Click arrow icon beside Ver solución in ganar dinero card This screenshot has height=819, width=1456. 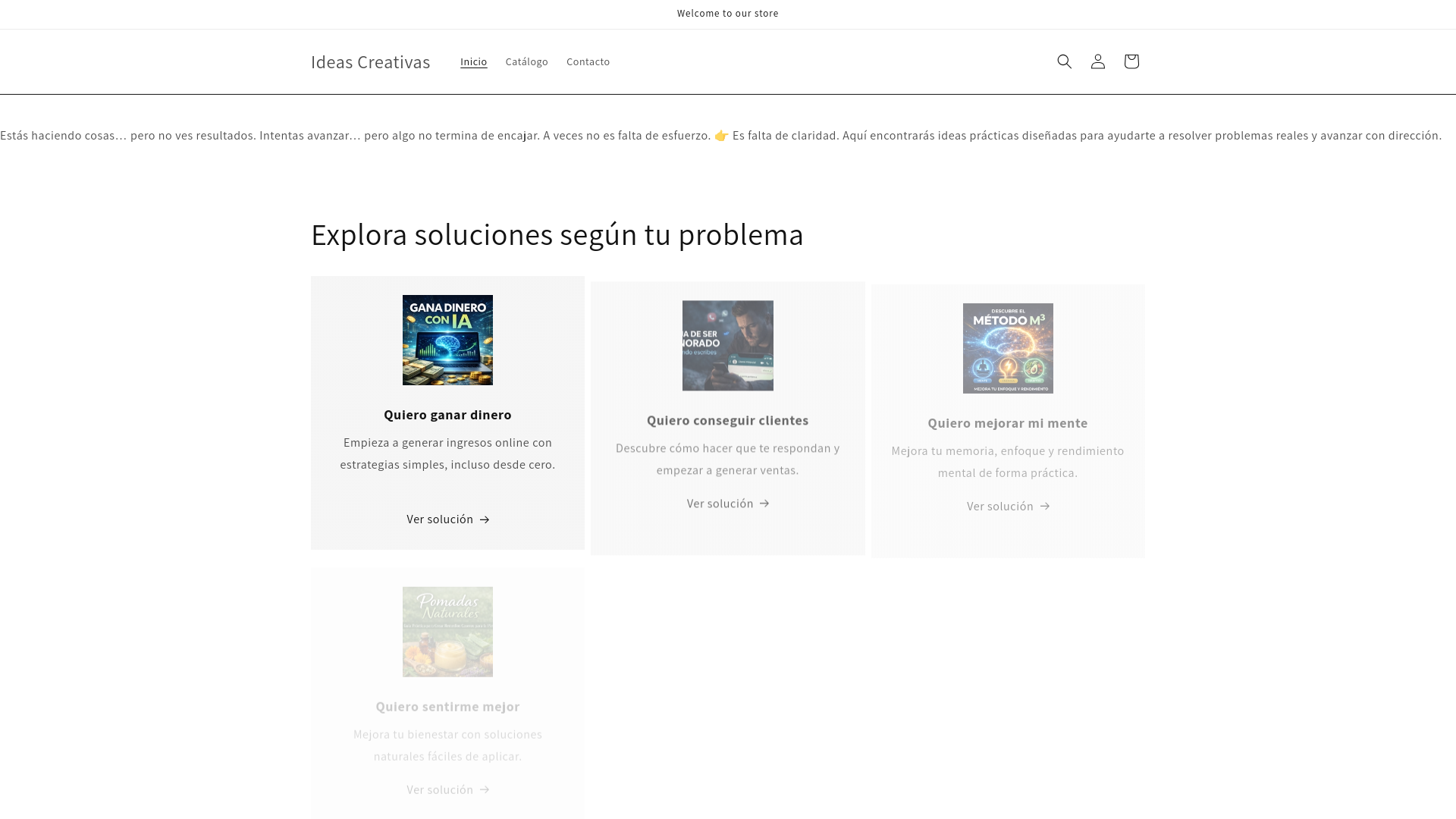485,520
